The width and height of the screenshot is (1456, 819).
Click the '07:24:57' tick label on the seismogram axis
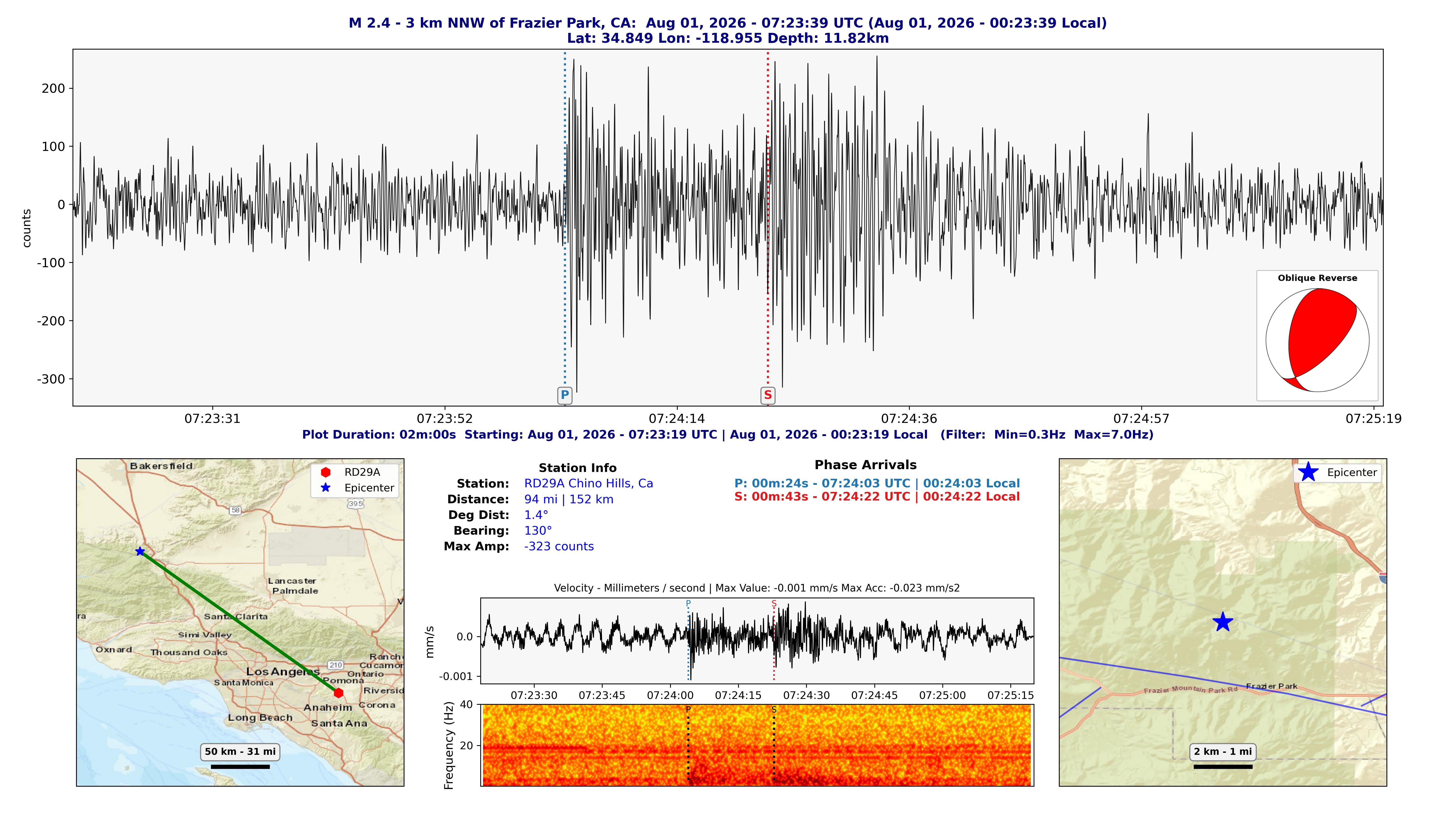pyautogui.click(x=1141, y=419)
